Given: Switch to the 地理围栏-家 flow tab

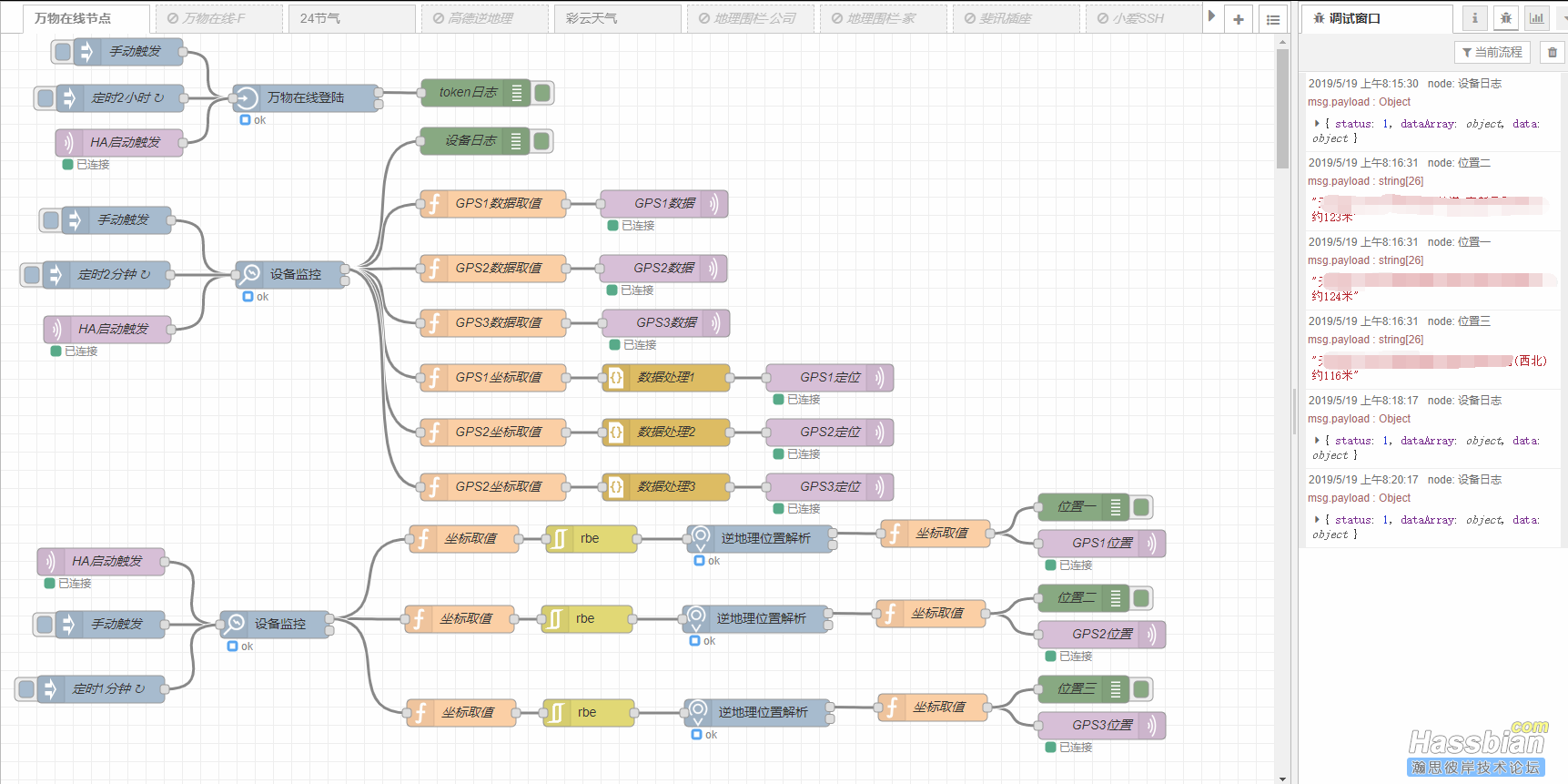Looking at the screenshot, I should click(x=884, y=19).
